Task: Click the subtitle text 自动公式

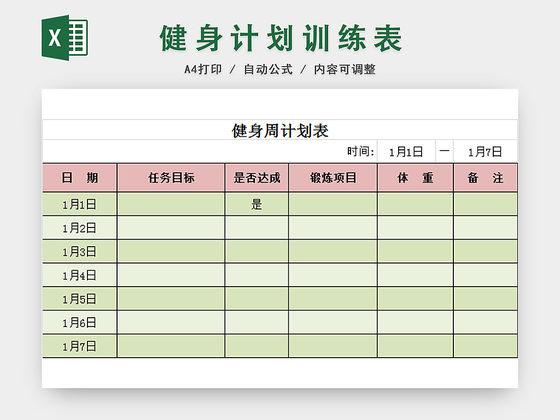Action: [x=268, y=69]
